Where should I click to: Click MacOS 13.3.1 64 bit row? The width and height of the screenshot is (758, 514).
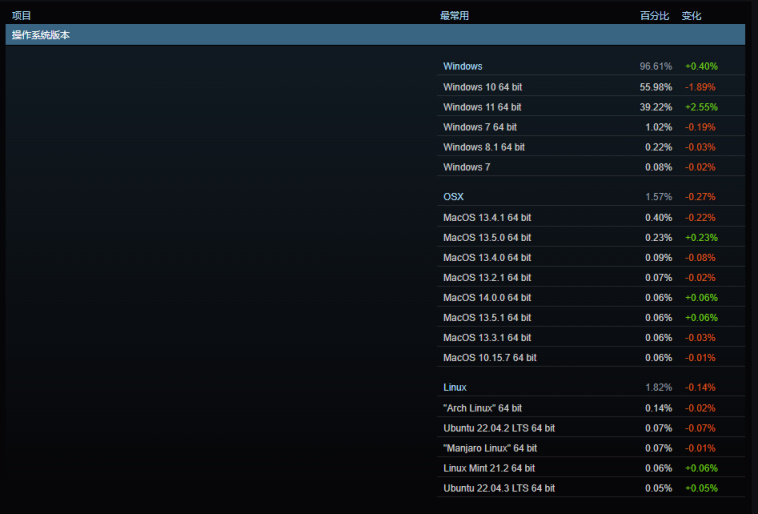591,338
